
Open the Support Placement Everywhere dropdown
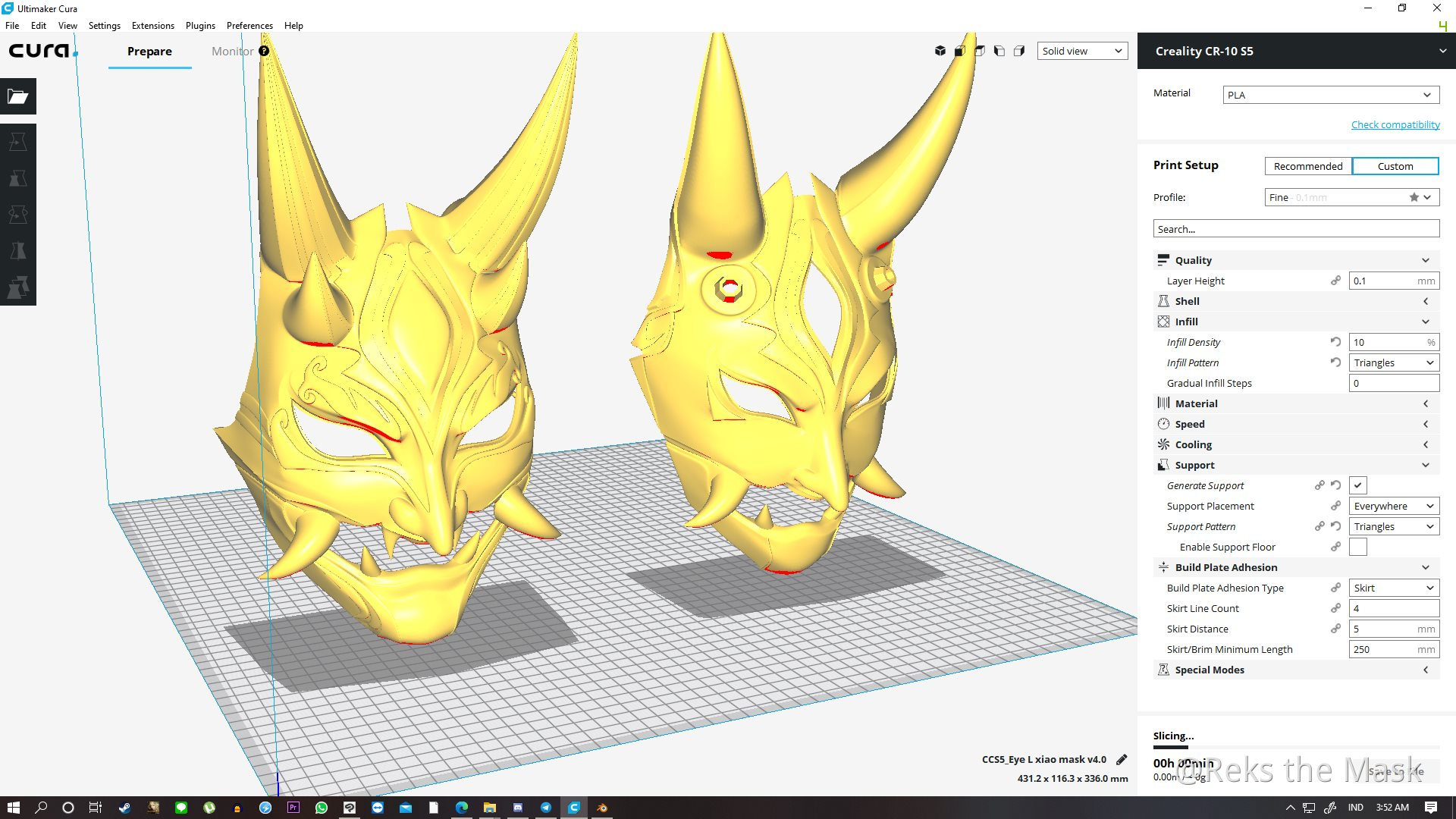[1394, 506]
